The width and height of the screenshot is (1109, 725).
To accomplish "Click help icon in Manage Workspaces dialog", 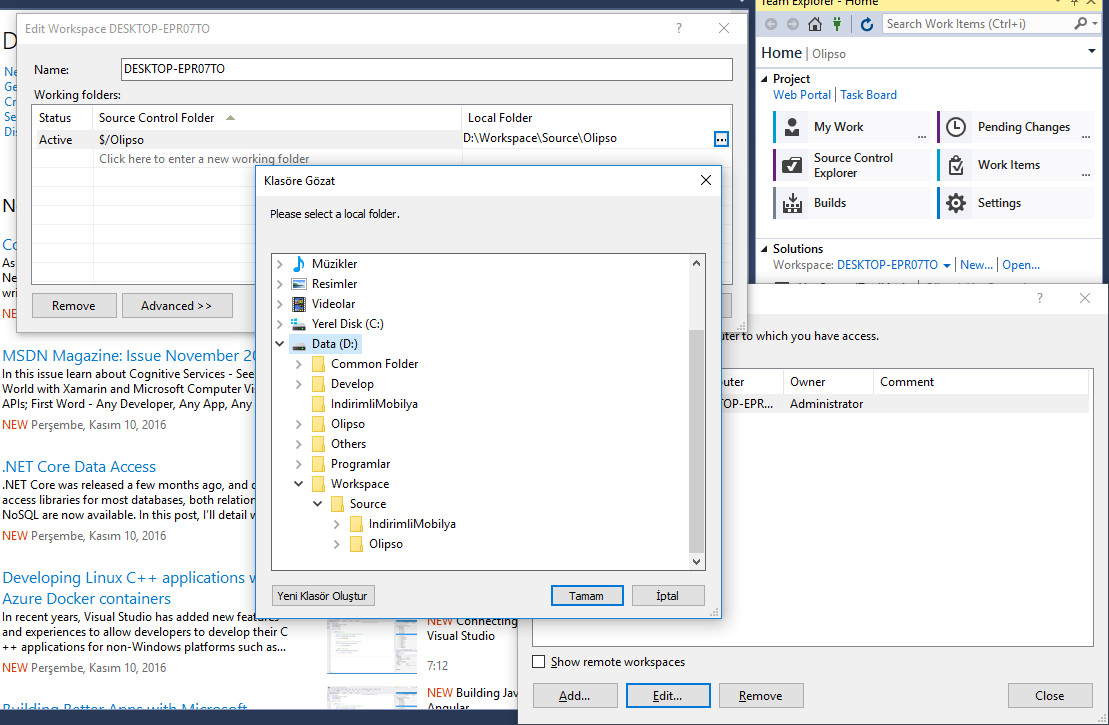I will (1040, 298).
